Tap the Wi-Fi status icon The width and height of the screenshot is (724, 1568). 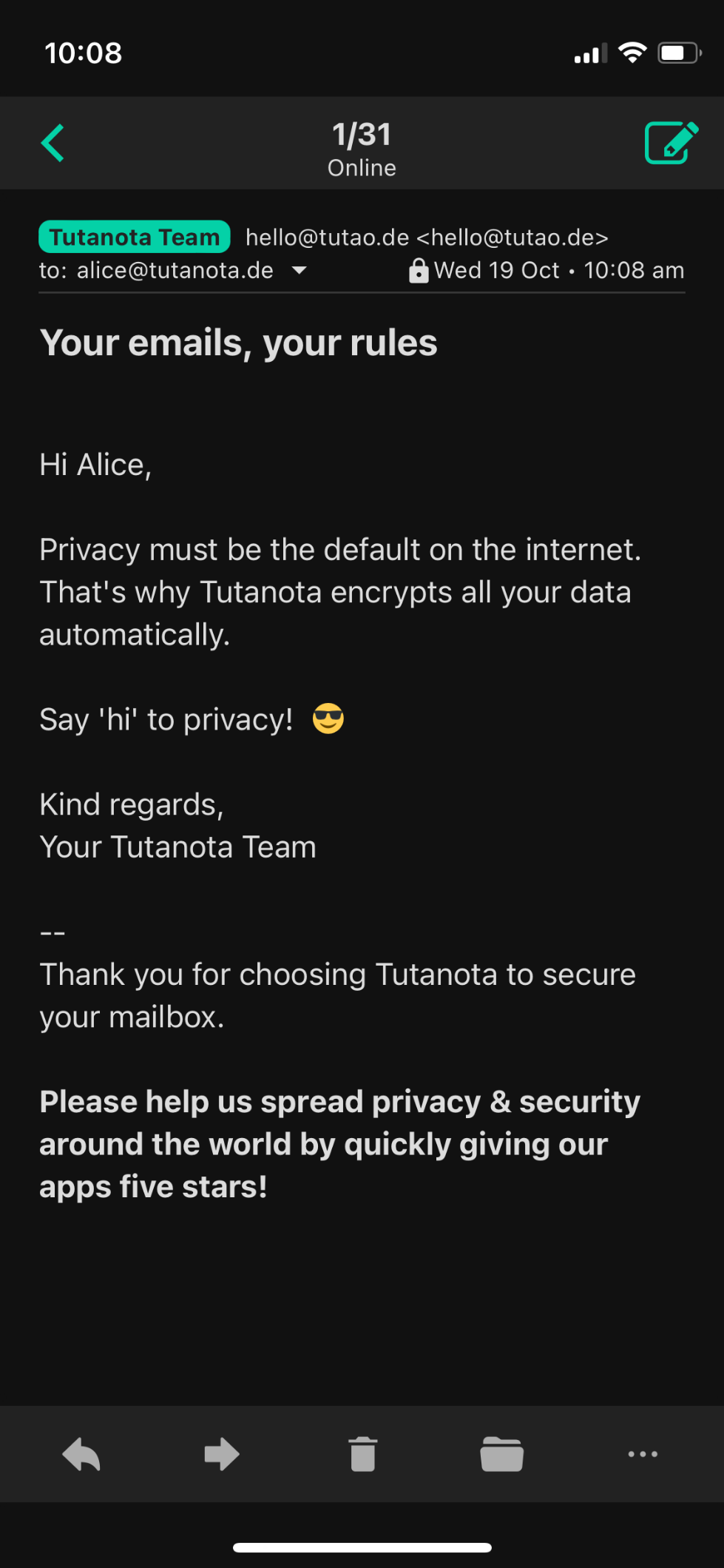coord(632,53)
